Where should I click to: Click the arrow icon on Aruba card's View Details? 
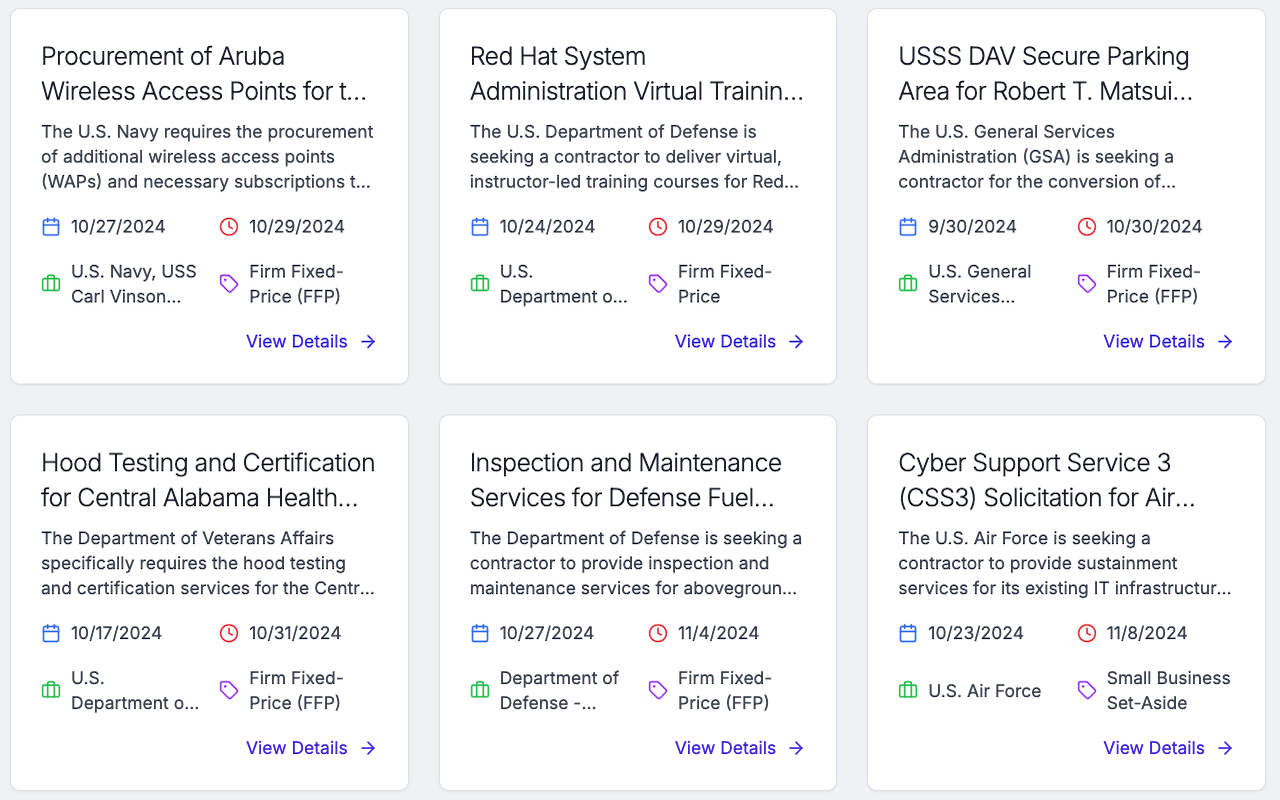pyautogui.click(x=369, y=342)
